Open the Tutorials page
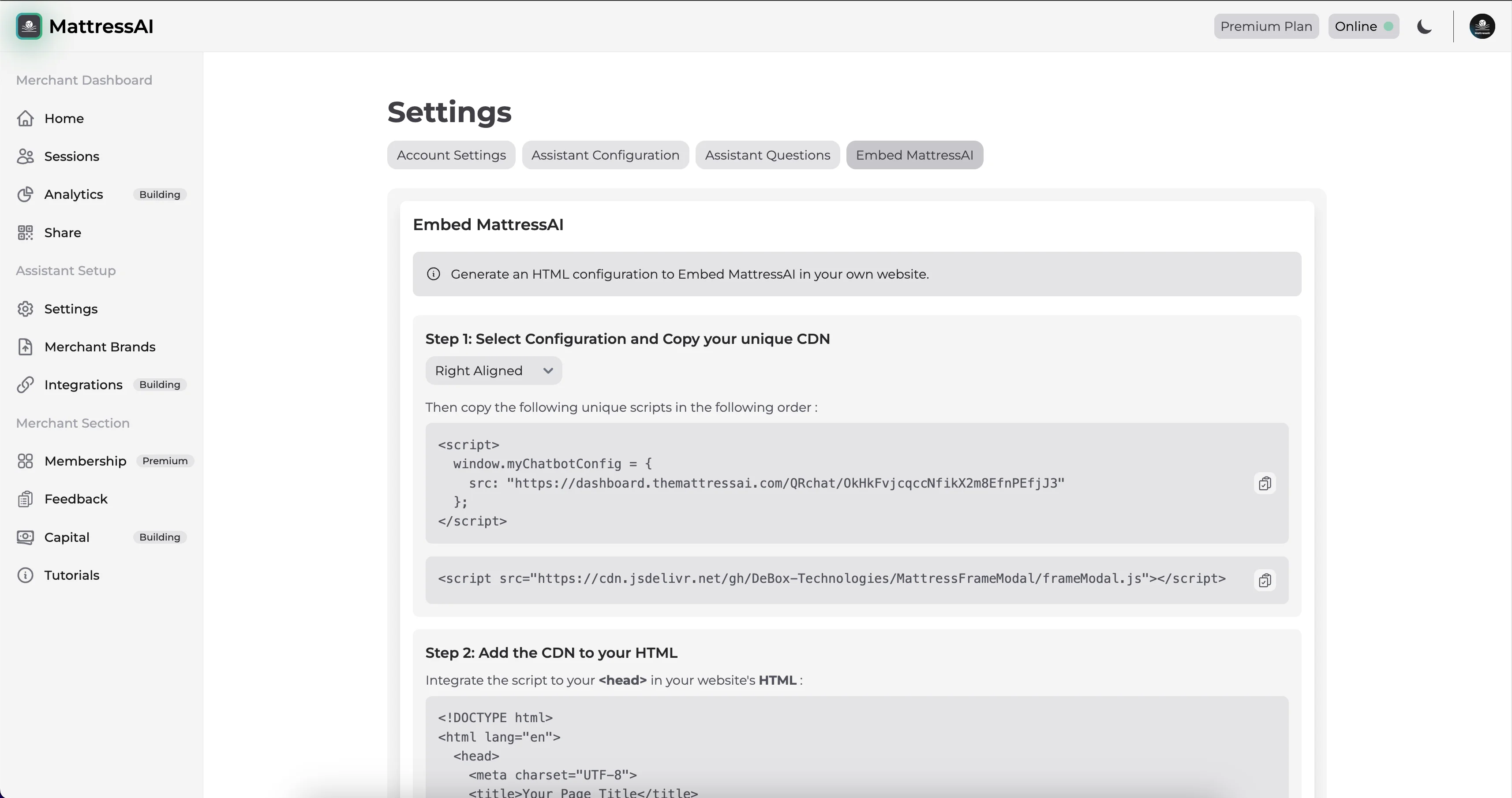Viewport: 1512px width, 798px height. pos(71,576)
